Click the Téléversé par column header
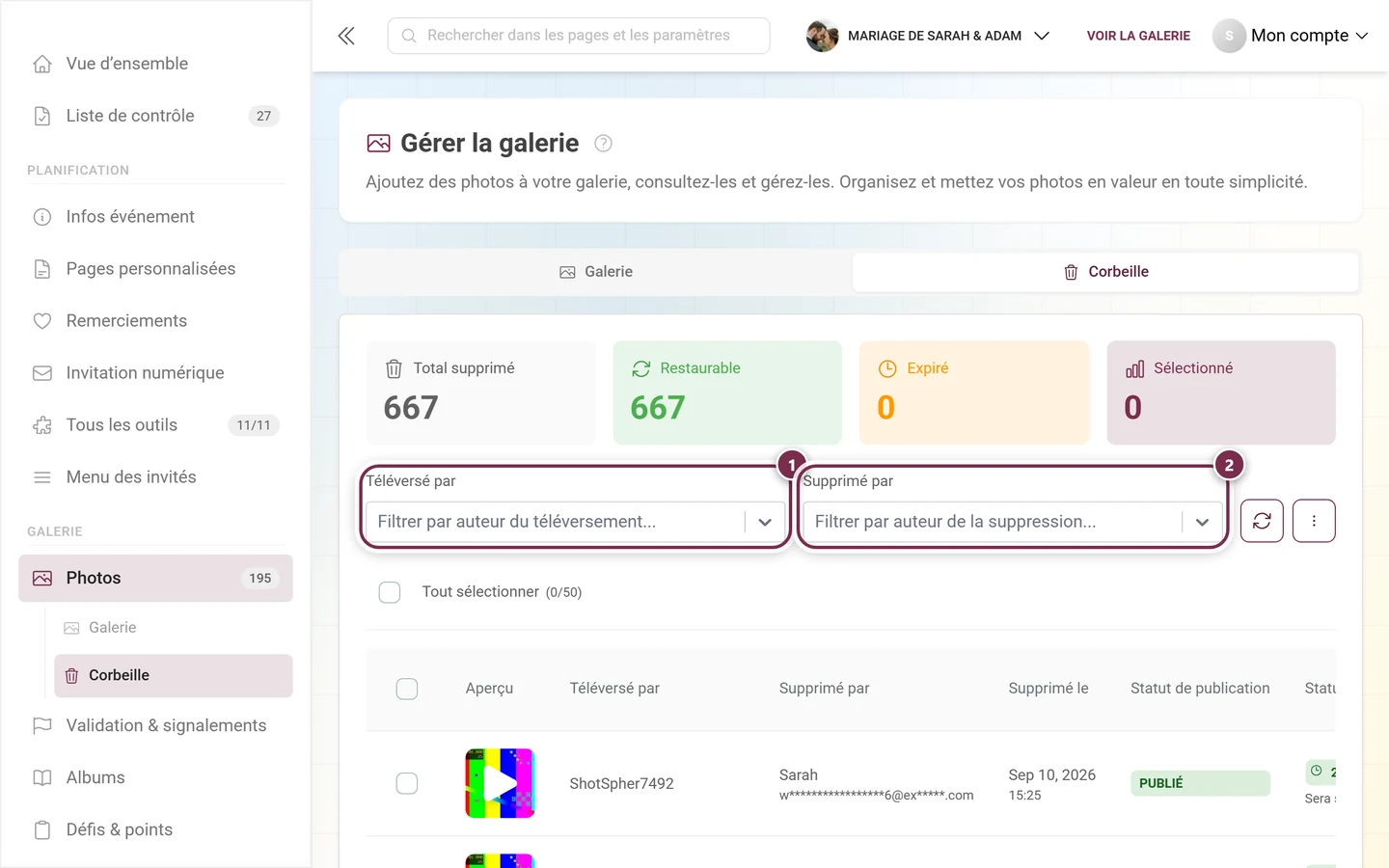 (614, 689)
